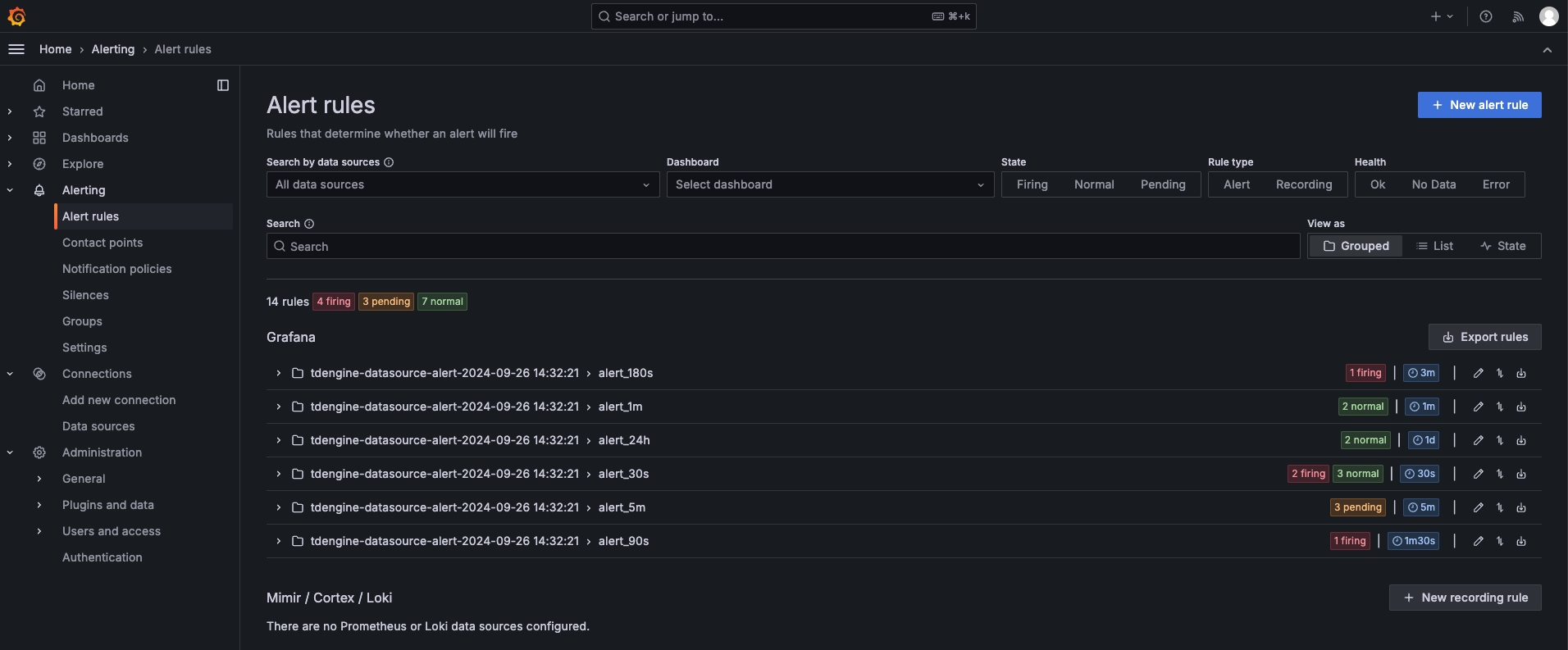1568x650 pixels.
Task: Filter rules by Pending state
Action: coord(1163,184)
